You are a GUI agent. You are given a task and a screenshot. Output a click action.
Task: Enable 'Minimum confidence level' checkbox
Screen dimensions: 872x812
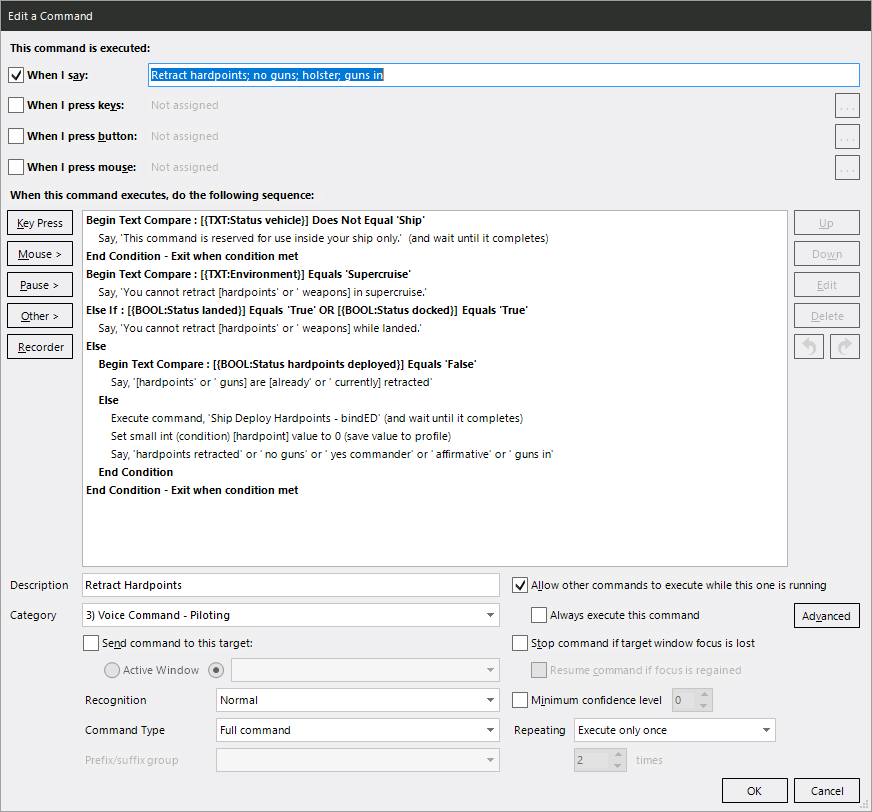(x=520, y=700)
